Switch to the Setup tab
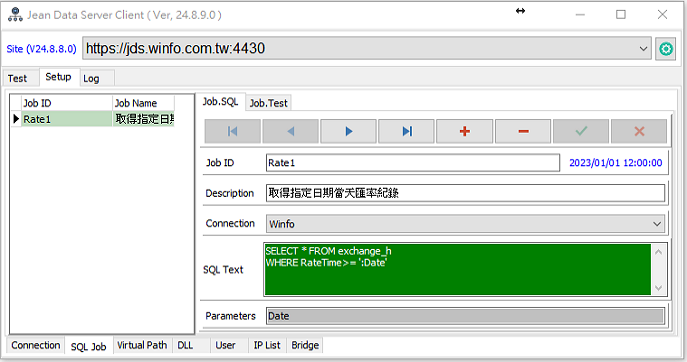 coord(58,77)
